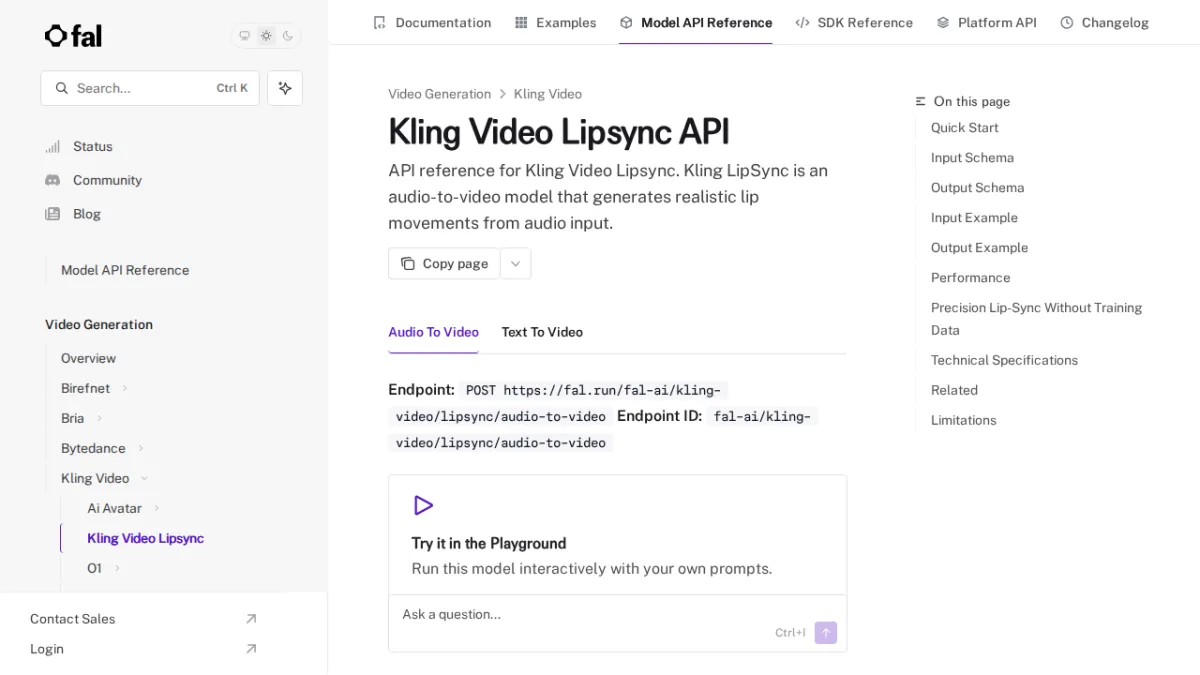The image size is (1200, 675).
Task: Open Bytedance sidebar item
Action: coord(93,448)
